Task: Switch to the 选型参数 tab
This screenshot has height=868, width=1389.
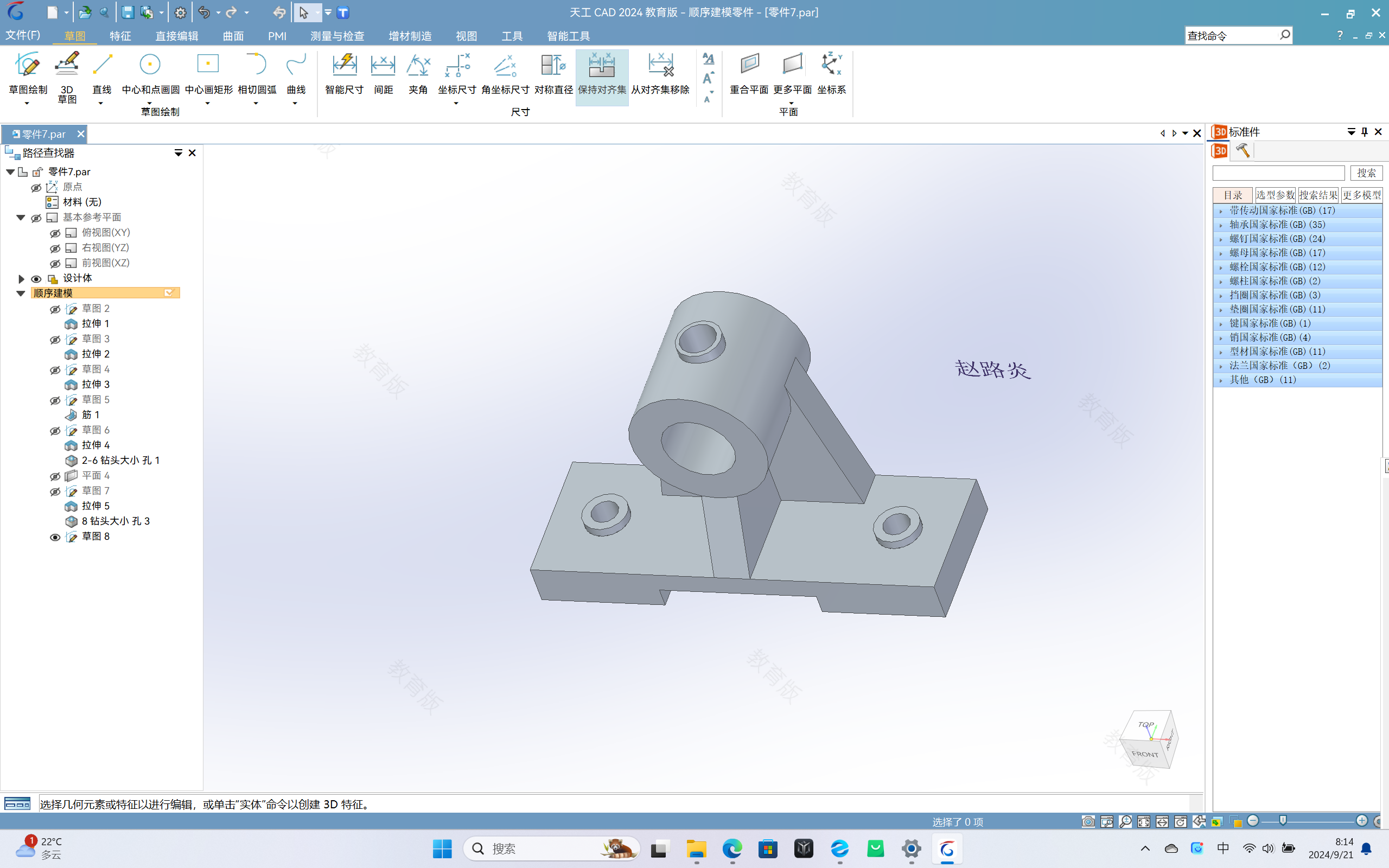Action: point(1276,195)
